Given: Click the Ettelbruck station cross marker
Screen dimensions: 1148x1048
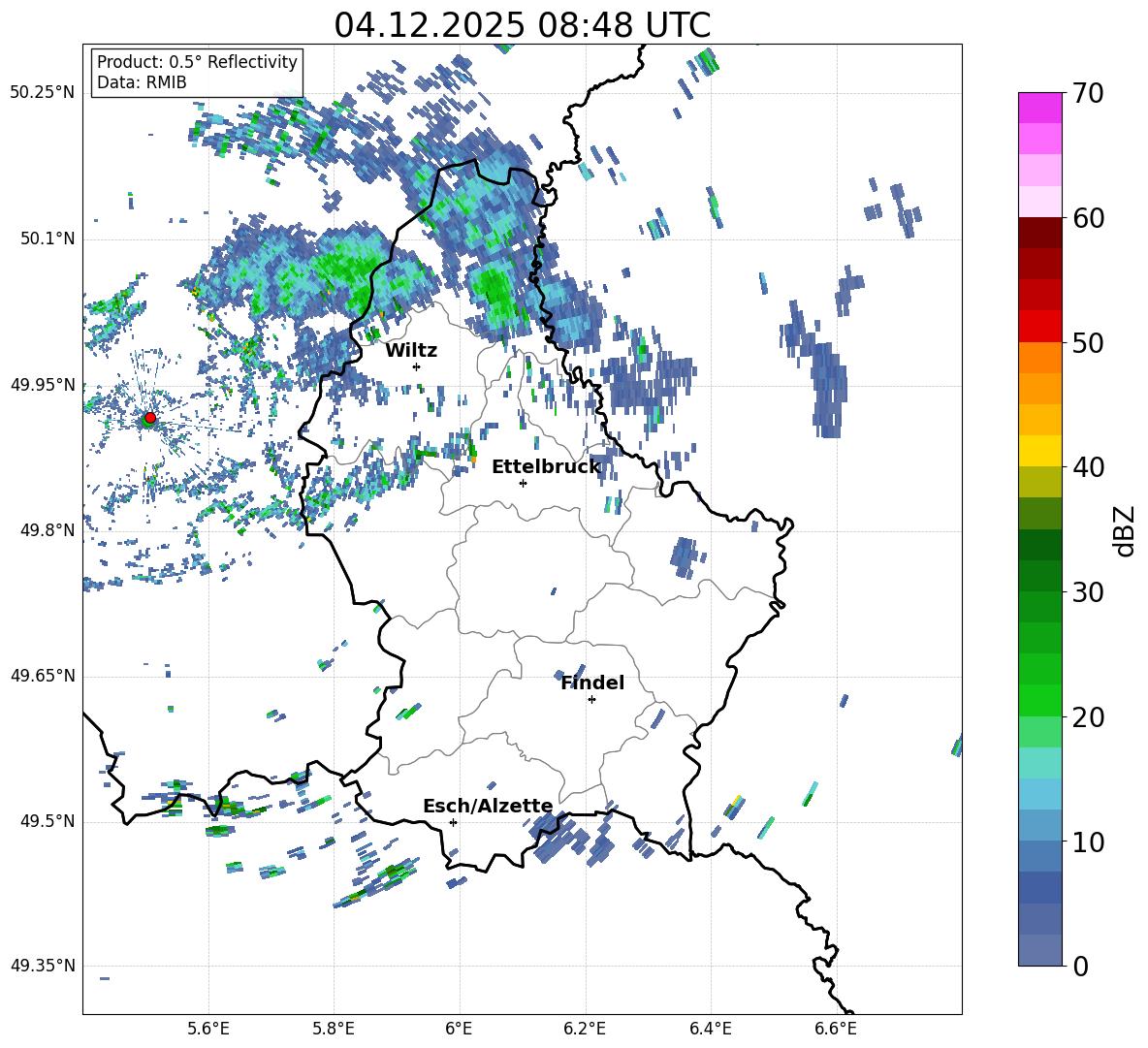Looking at the screenshot, I should (x=523, y=483).
